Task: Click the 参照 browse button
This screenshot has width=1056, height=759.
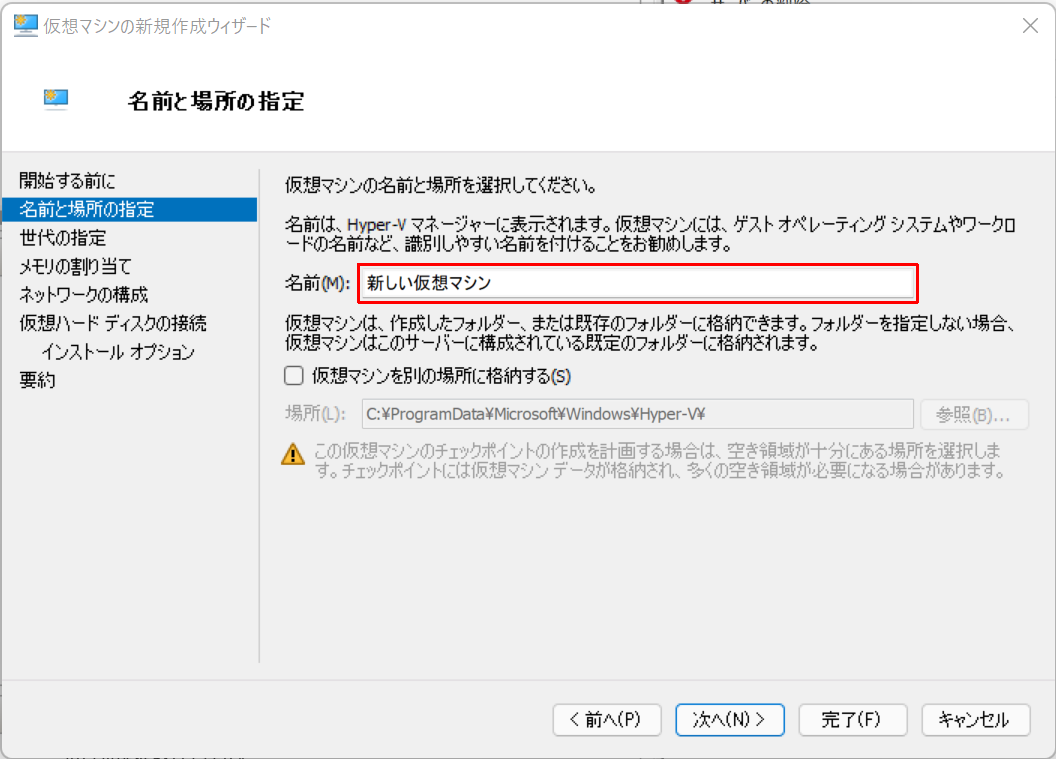Action: click(x=975, y=414)
